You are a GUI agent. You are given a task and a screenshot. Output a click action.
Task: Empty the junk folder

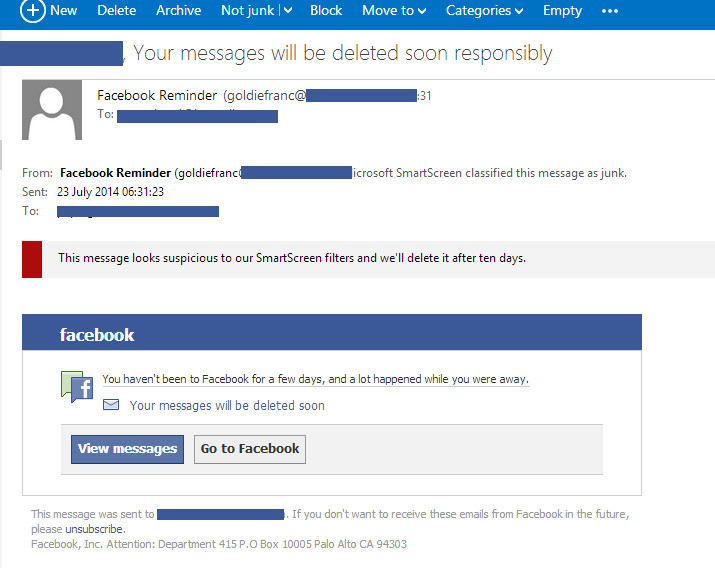click(562, 10)
